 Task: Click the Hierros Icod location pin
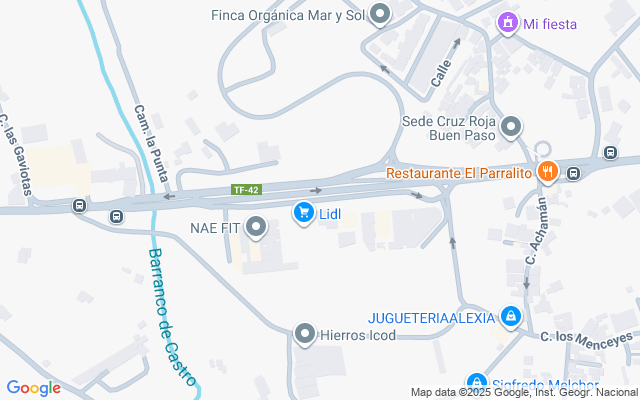tap(305, 335)
